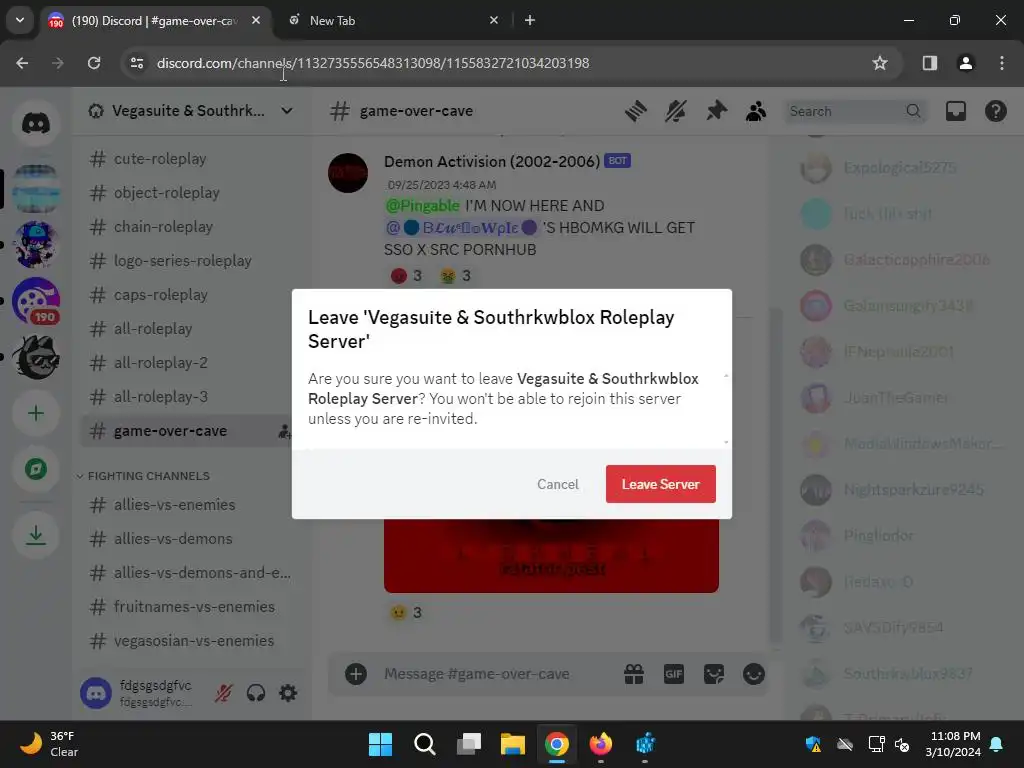Open the Inbox icon
1024x768 pixels.
(955, 111)
